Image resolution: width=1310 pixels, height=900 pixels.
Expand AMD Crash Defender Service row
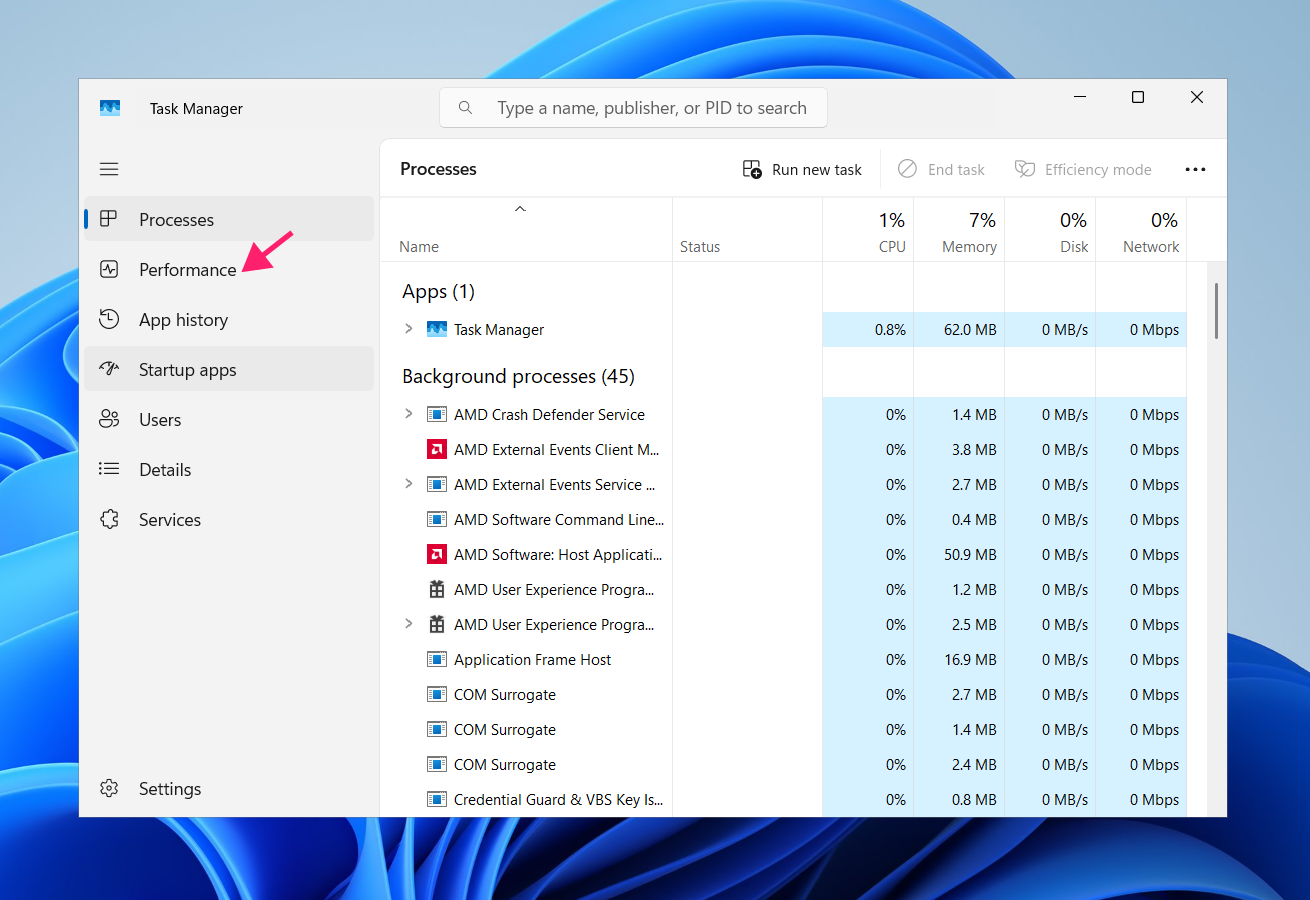(x=408, y=413)
